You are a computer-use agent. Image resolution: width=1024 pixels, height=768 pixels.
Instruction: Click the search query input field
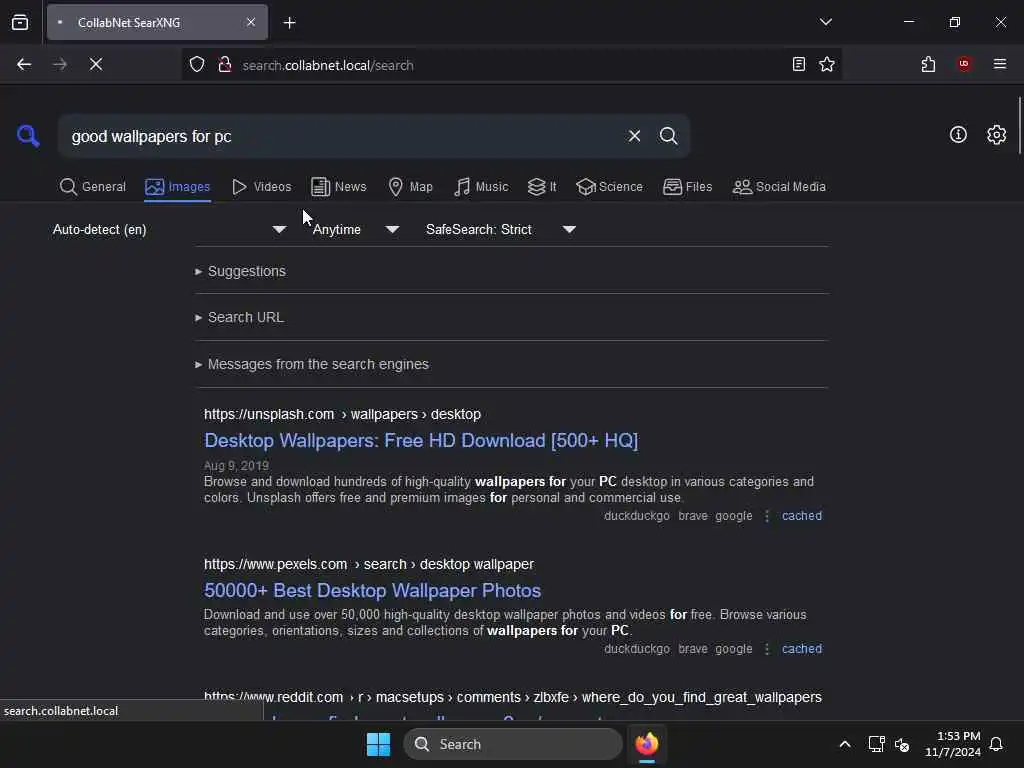pos(343,136)
